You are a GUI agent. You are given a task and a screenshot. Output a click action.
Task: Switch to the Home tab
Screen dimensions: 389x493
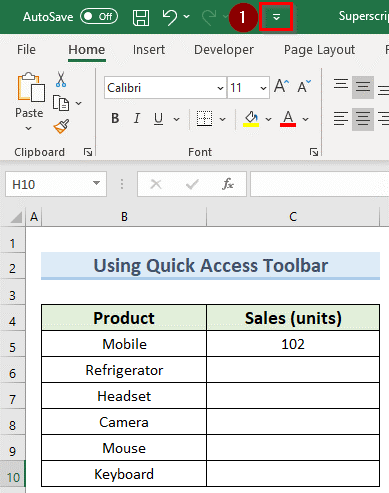(x=87, y=50)
